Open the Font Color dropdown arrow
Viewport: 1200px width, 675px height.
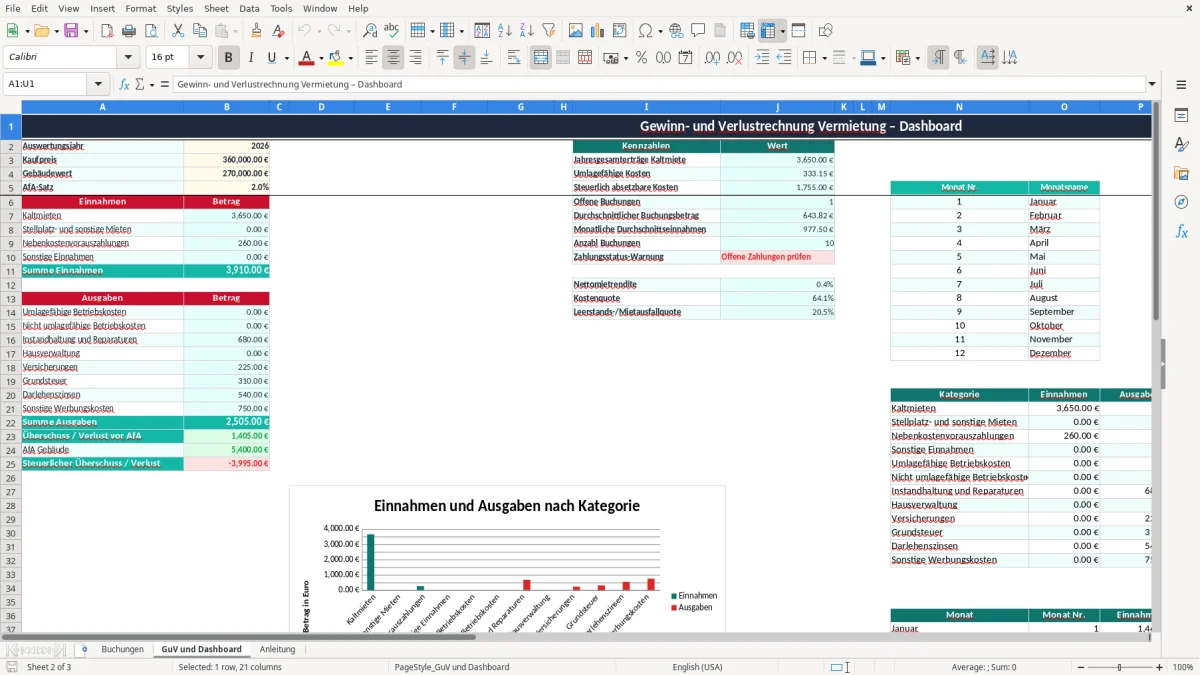321,58
